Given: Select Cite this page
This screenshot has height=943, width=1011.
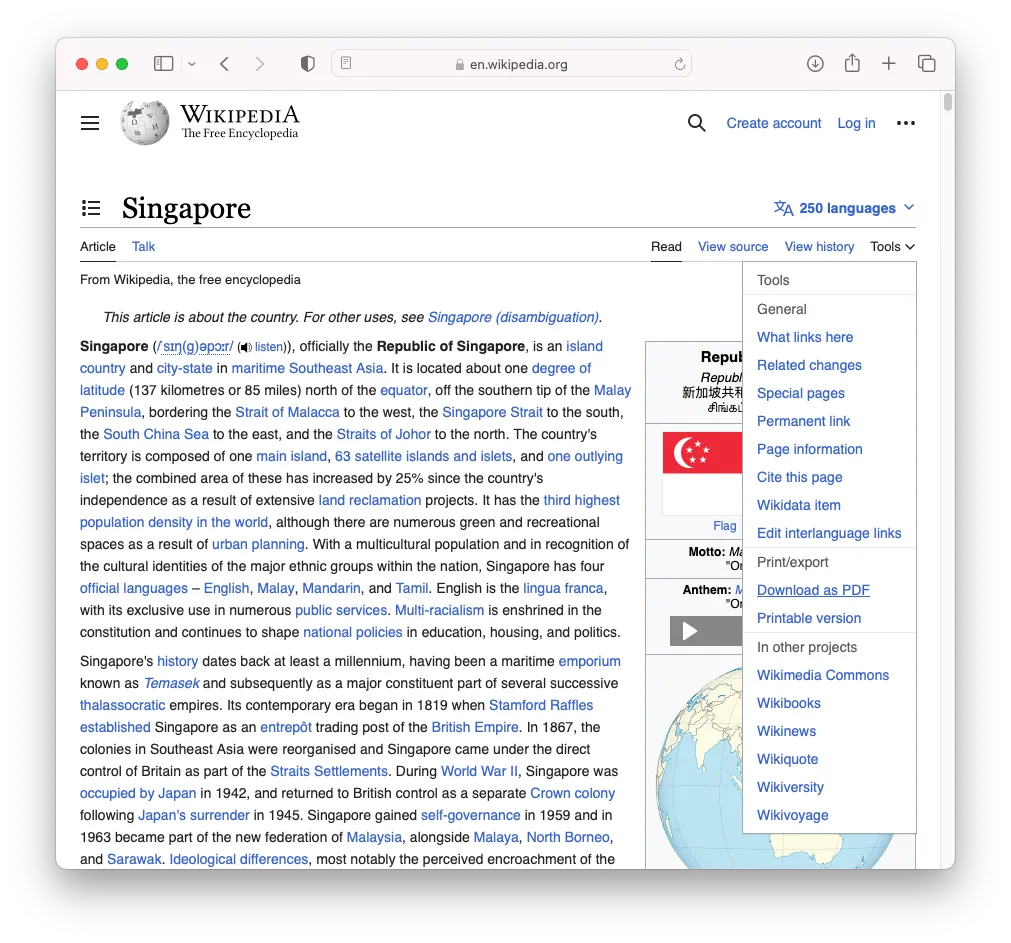Looking at the screenshot, I should point(800,477).
